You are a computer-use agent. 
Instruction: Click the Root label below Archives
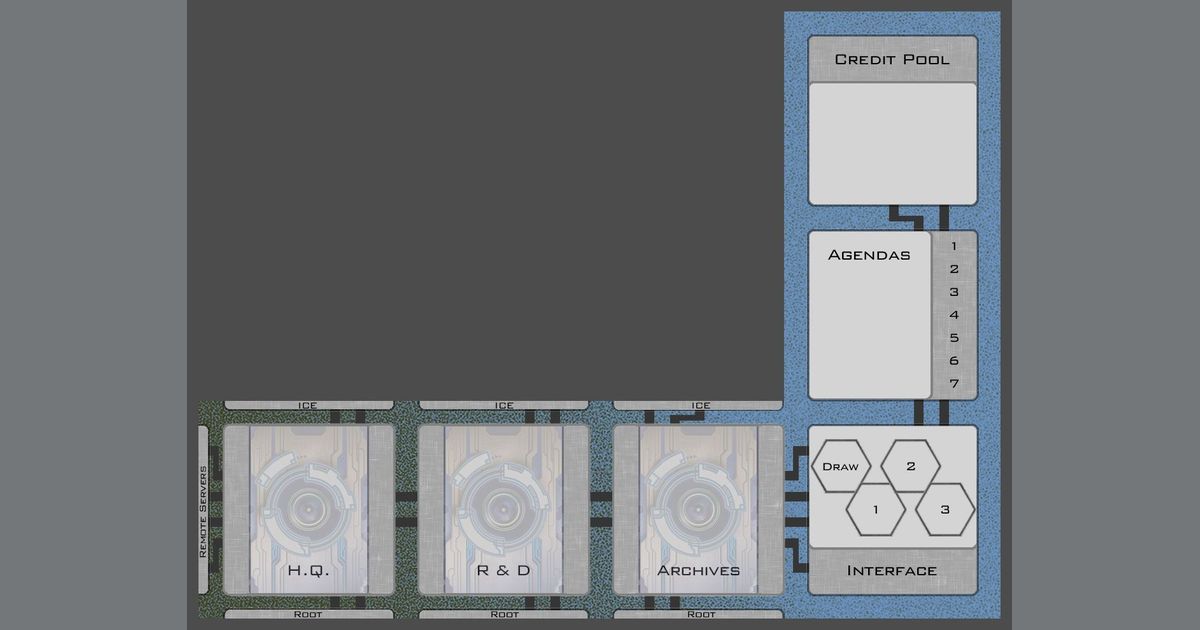click(x=700, y=614)
